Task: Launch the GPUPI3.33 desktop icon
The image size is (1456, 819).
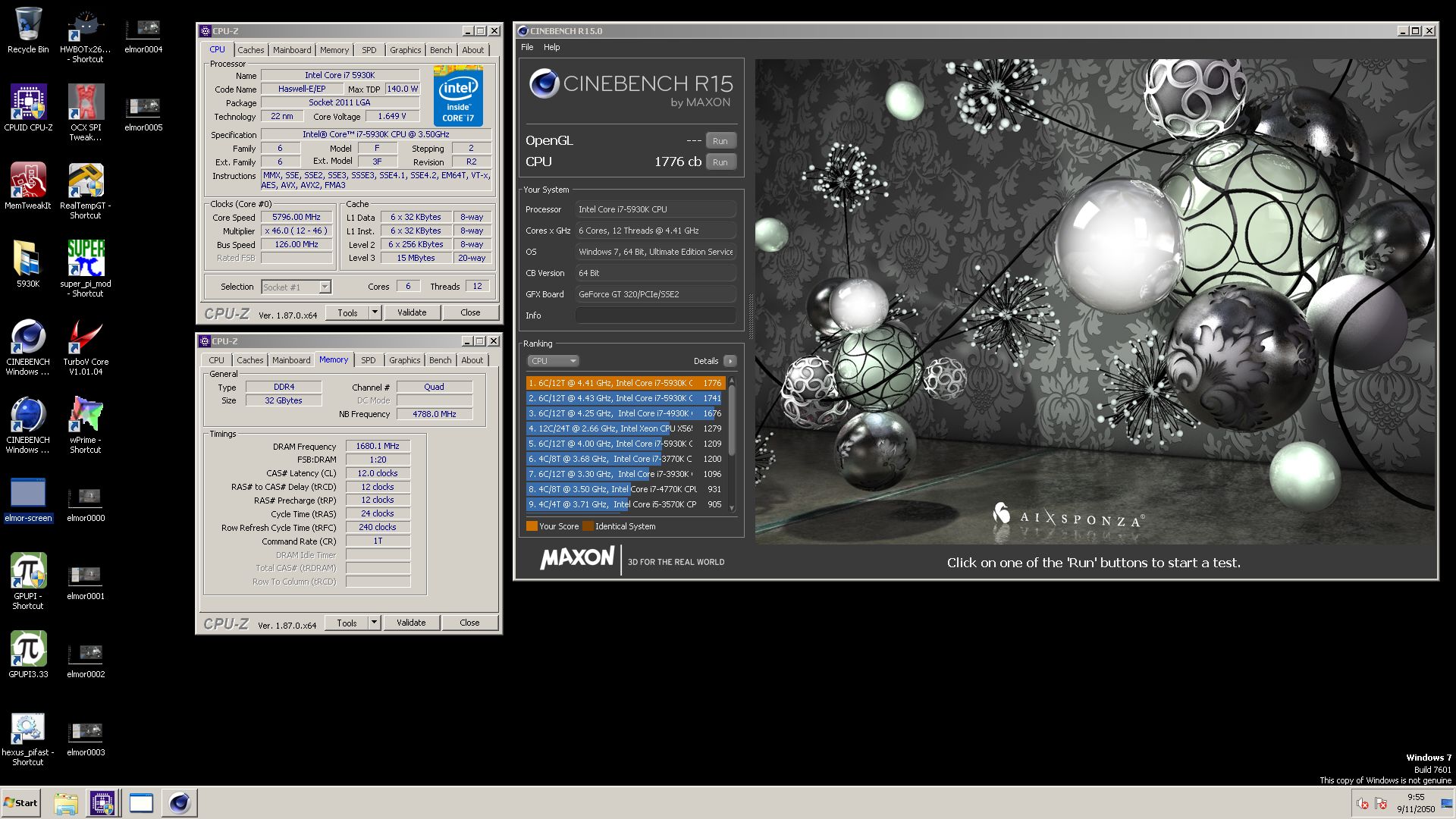Action: (x=28, y=654)
